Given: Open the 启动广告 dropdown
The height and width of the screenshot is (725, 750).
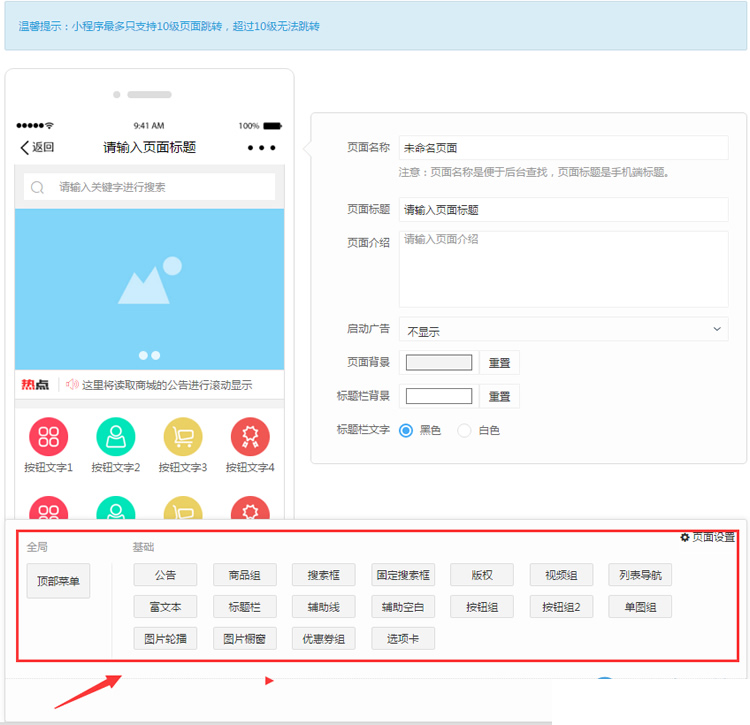Looking at the screenshot, I should click(x=563, y=329).
